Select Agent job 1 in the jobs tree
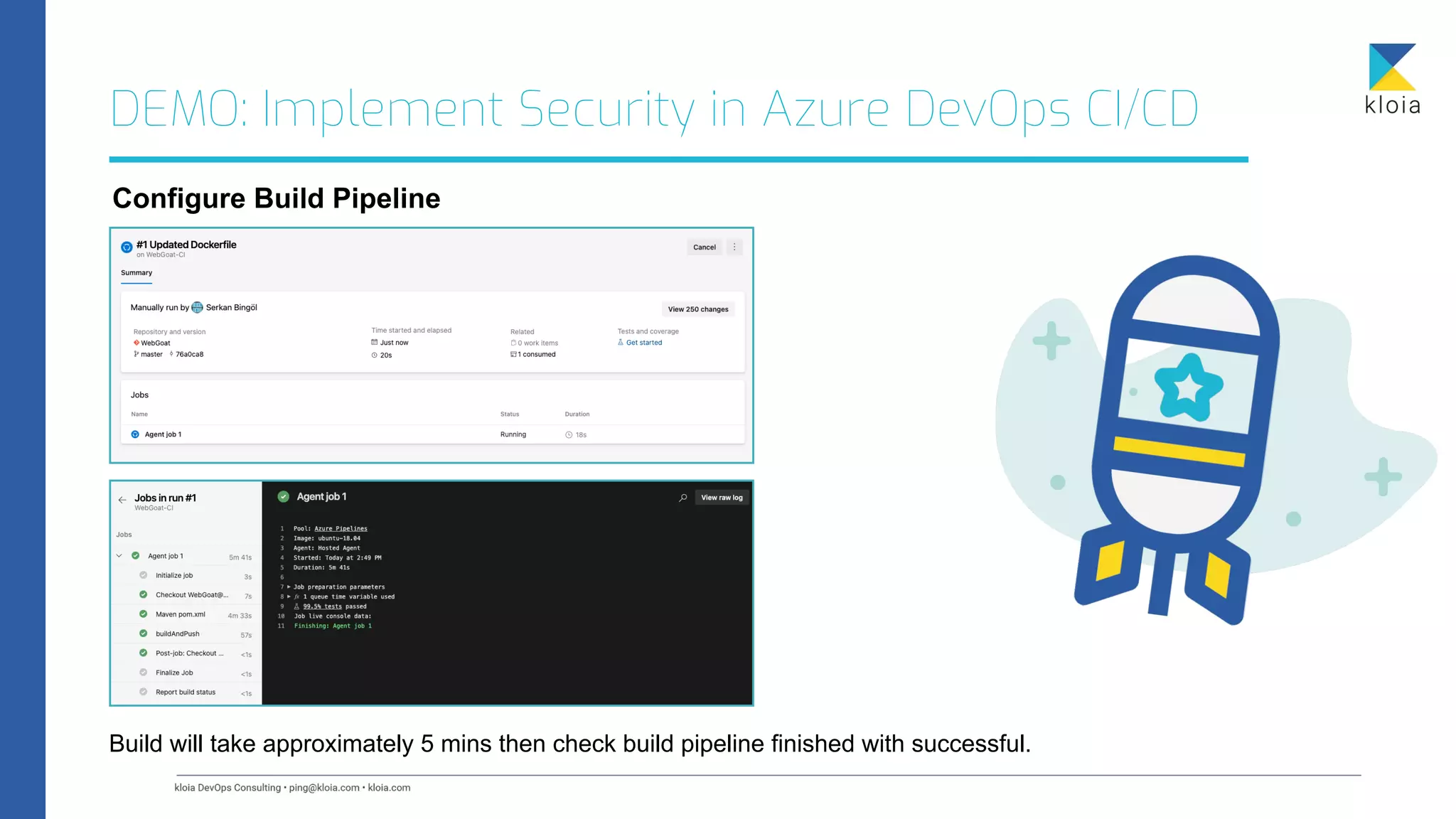This screenshot has width=1456, height=819. pos(185,556)
